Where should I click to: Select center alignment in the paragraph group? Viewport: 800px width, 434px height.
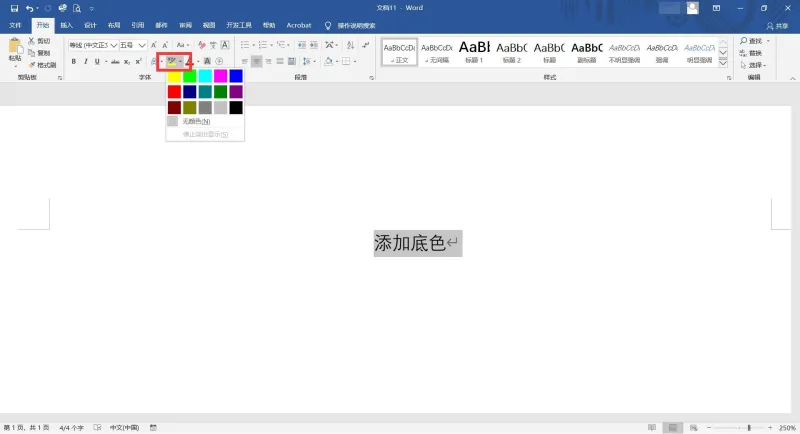(x=256, y=61)
